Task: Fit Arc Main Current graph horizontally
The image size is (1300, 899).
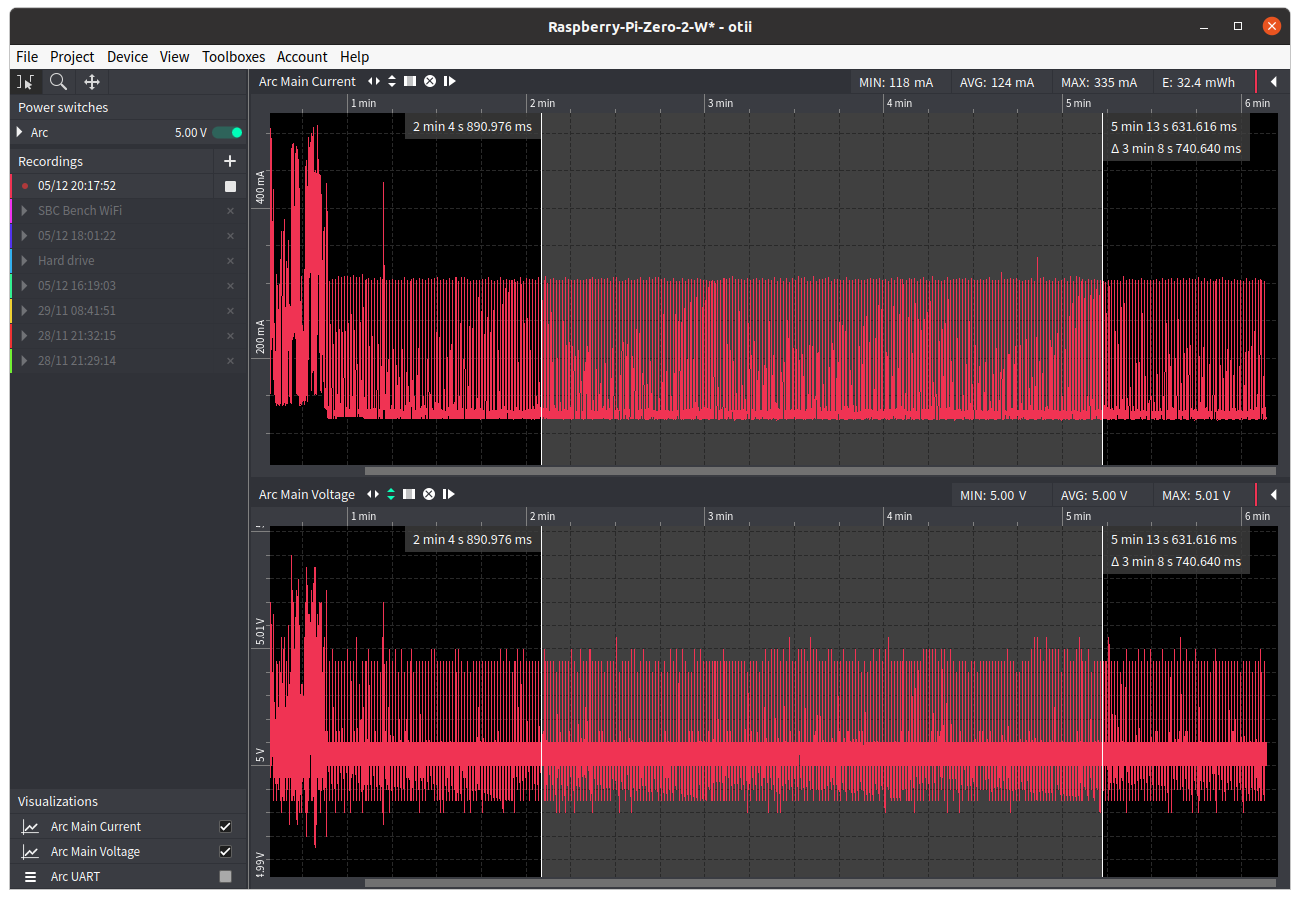Action: [x=374, y=81]
